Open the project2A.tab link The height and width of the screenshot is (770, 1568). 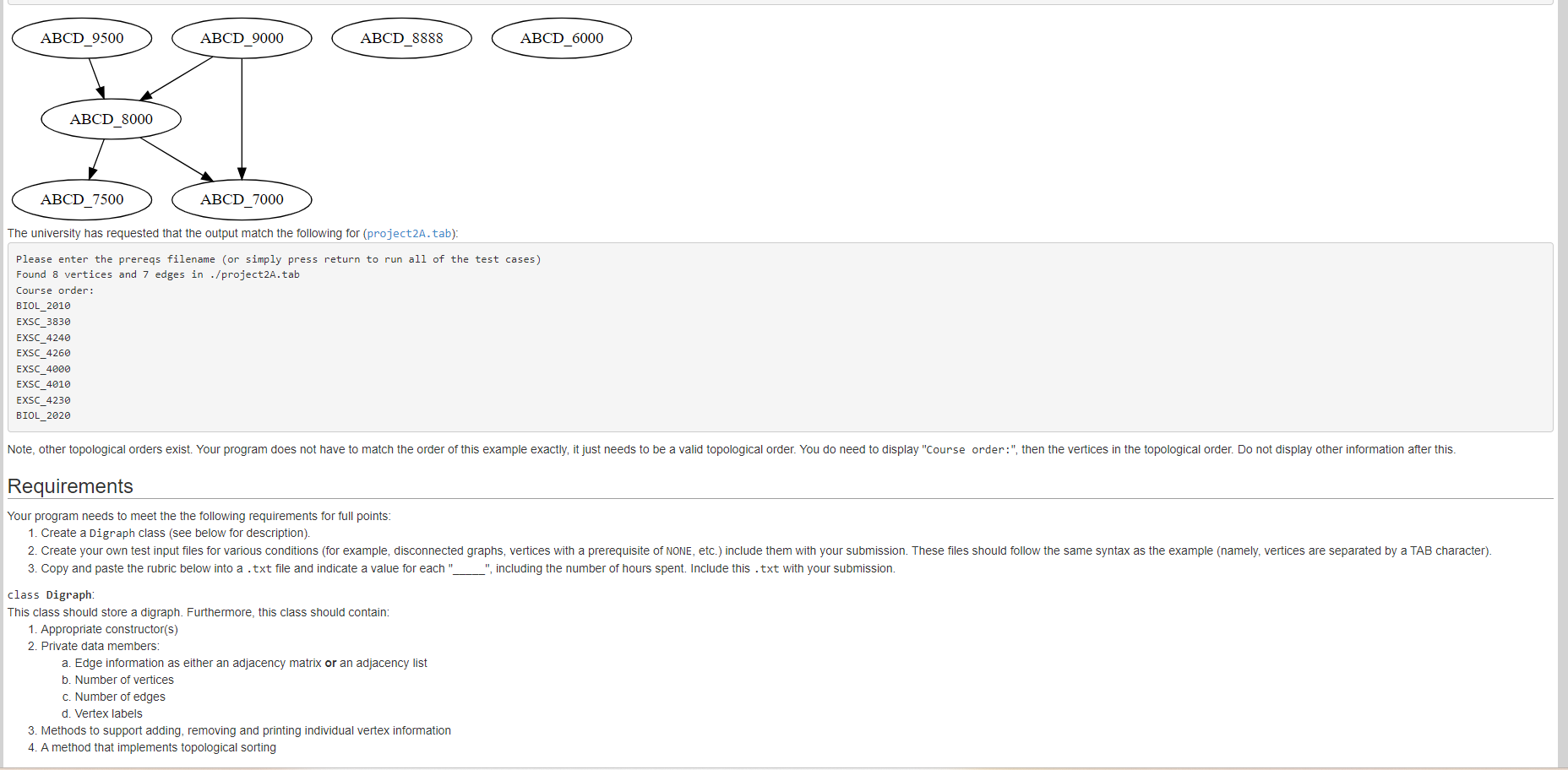(408, 233)
